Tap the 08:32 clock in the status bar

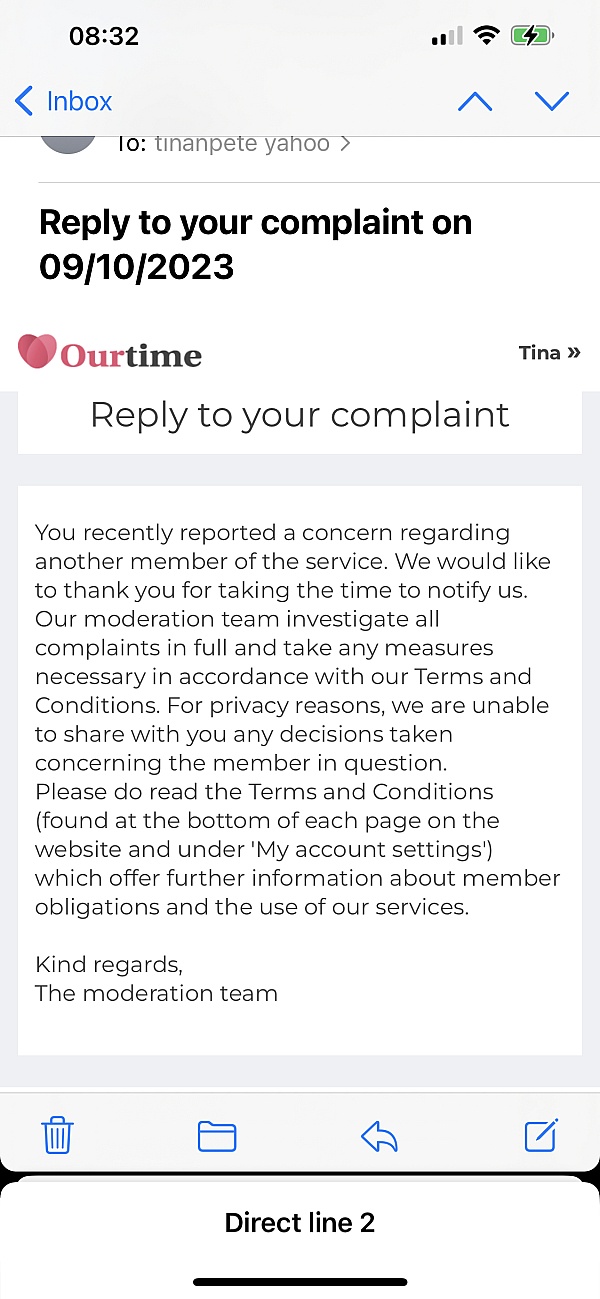point(103,37)
